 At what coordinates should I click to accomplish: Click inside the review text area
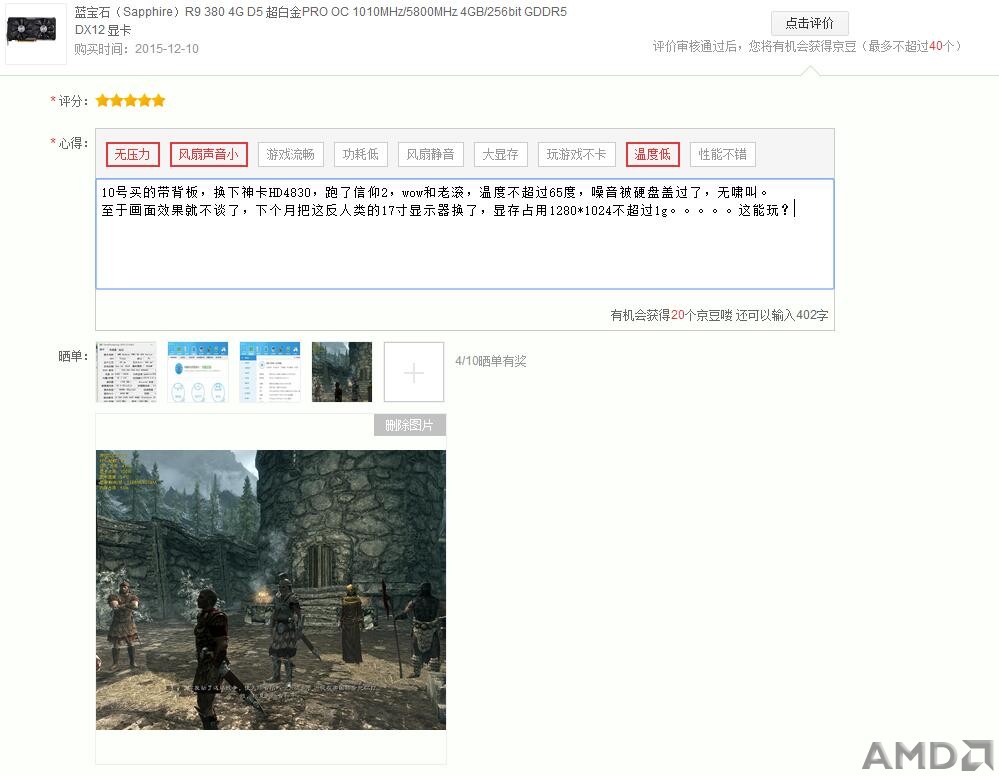(464, 234)
